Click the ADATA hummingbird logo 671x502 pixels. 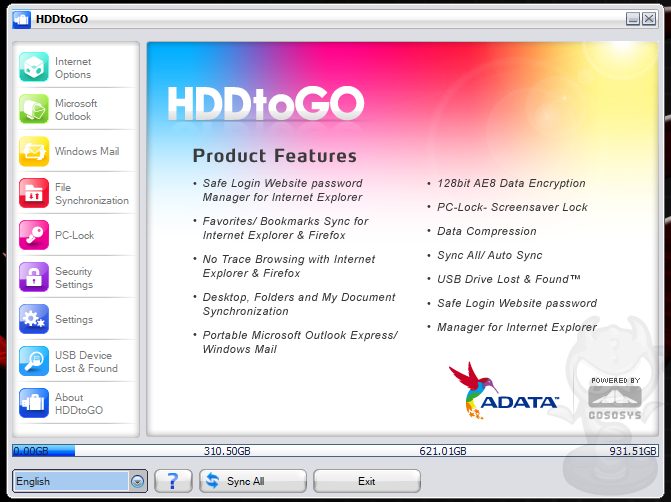pos(503,390)
